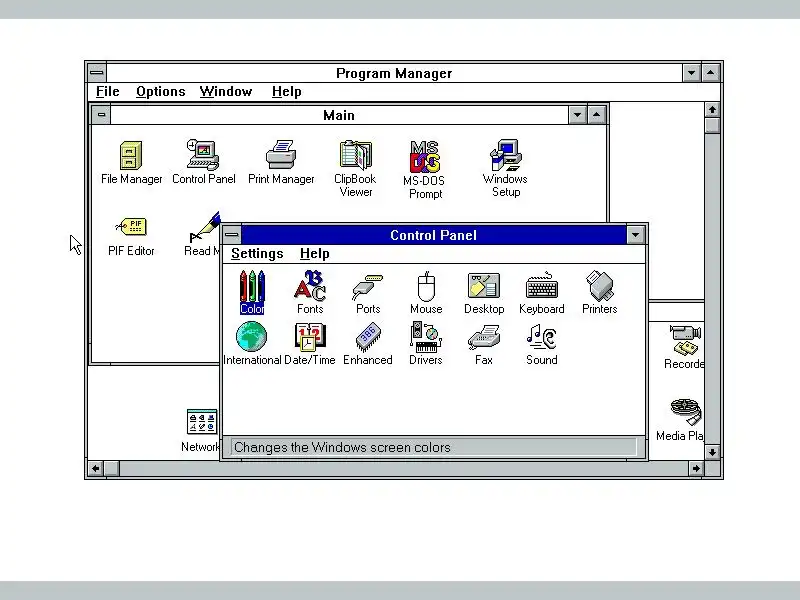Select the Network group icon
This screenshot has width=800, height=600.
coord(202,422)
